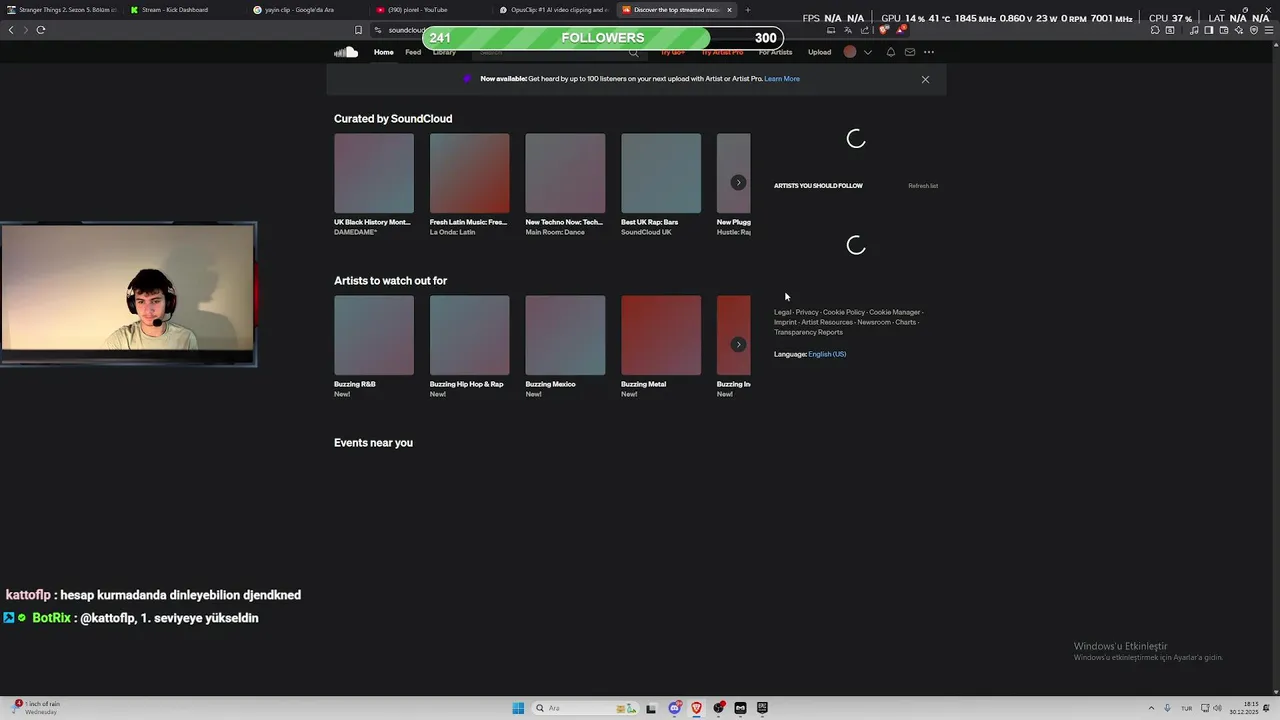Click Refresh list for artists
Screen dimensions: 1280x720
(x=923, y=186)
